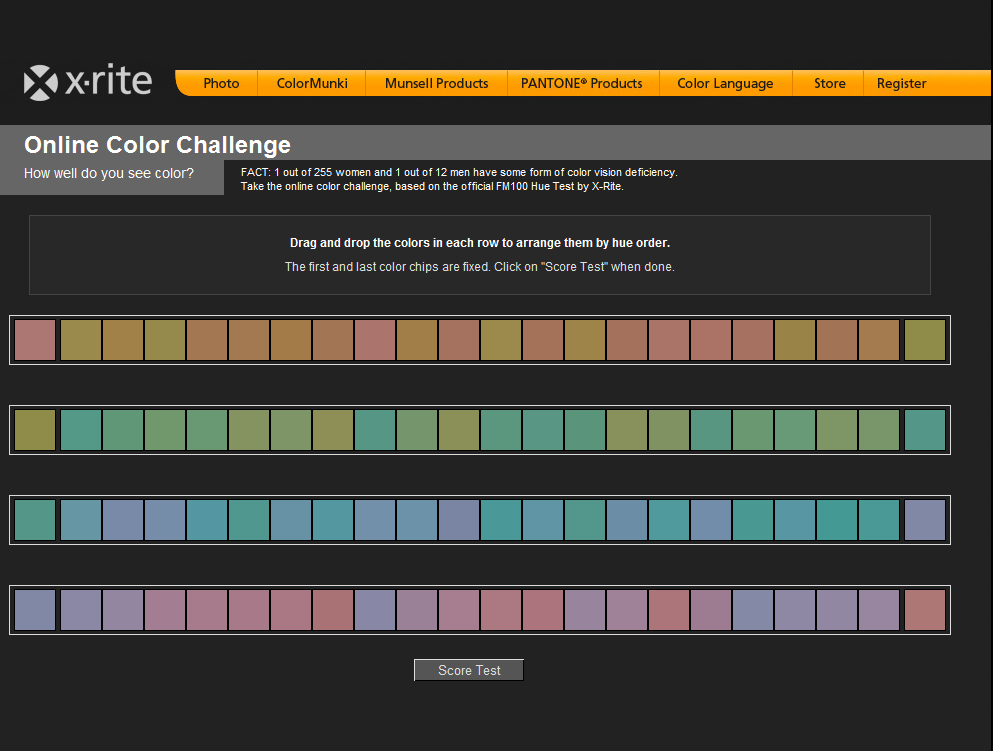Select the seventeenth chip in the third row
This screenshot has height=751, width=993.
point(711,520)
